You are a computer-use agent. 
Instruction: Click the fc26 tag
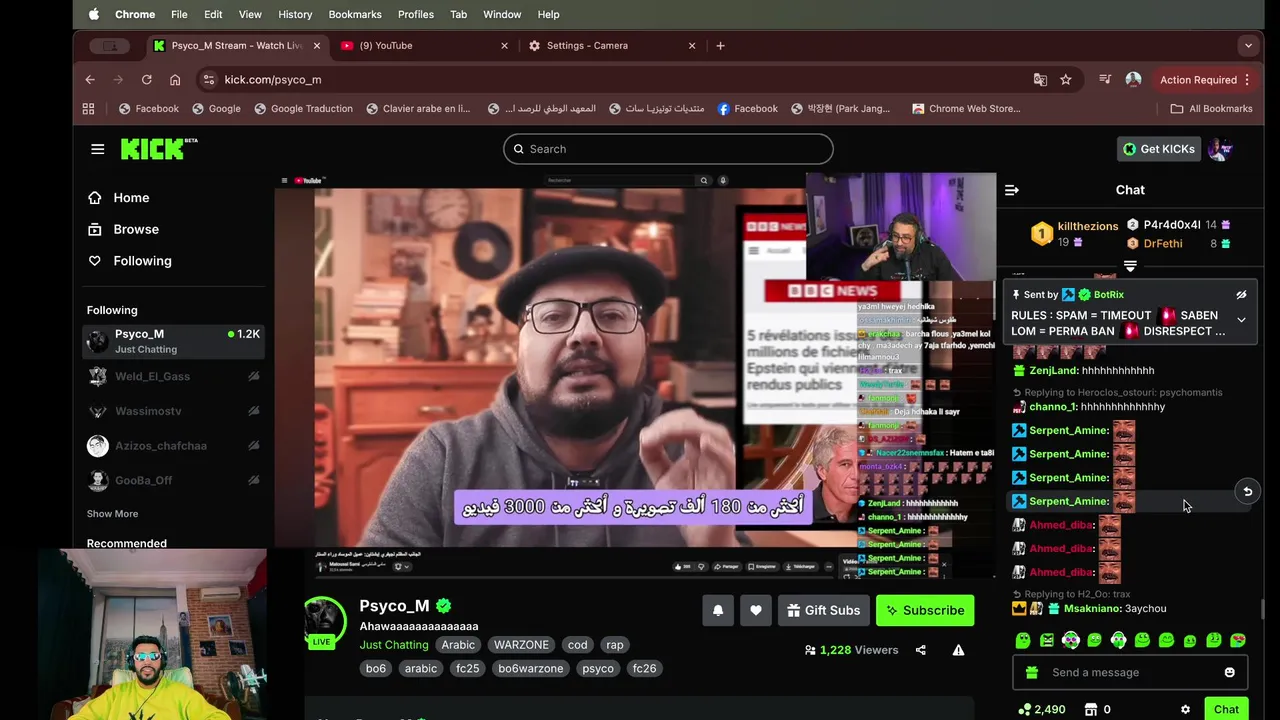point(644,668)
